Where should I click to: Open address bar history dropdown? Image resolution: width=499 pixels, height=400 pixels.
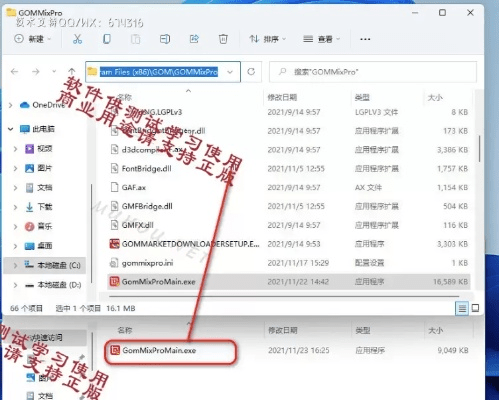(230, 72)
